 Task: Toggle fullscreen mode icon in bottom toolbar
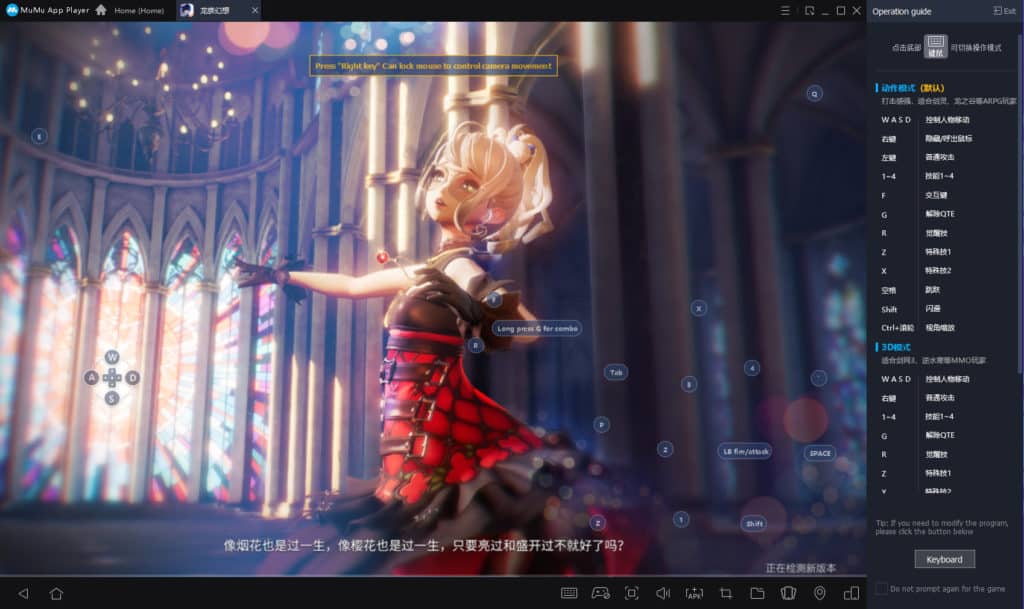pos(631,593)
